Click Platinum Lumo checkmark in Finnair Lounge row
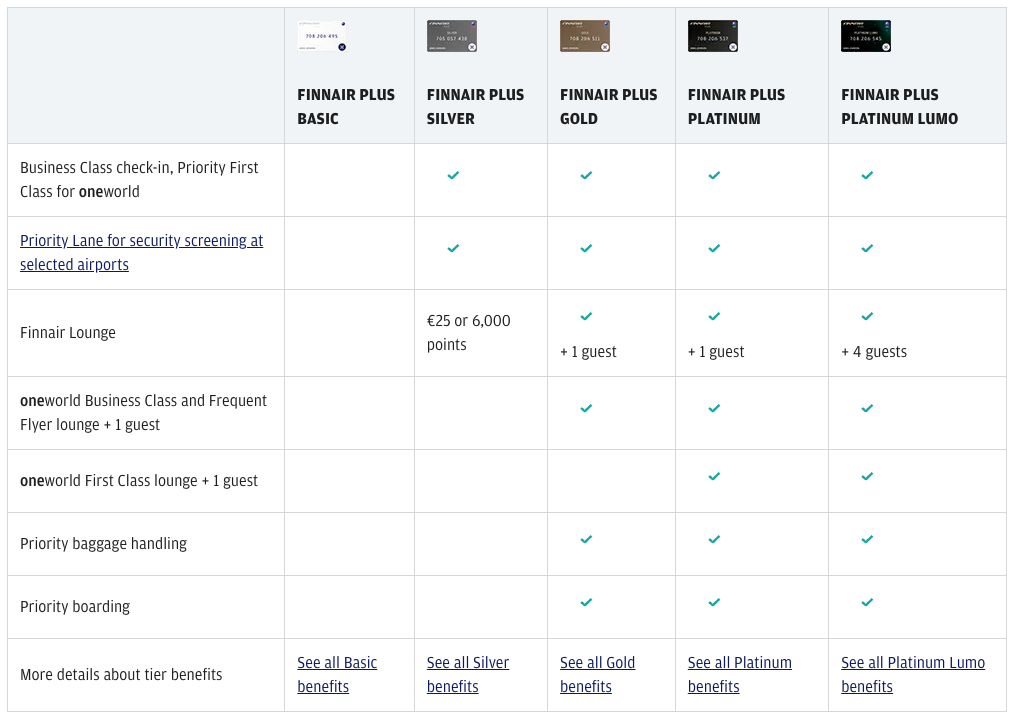 pyautogui.click(x=867, y=316)
